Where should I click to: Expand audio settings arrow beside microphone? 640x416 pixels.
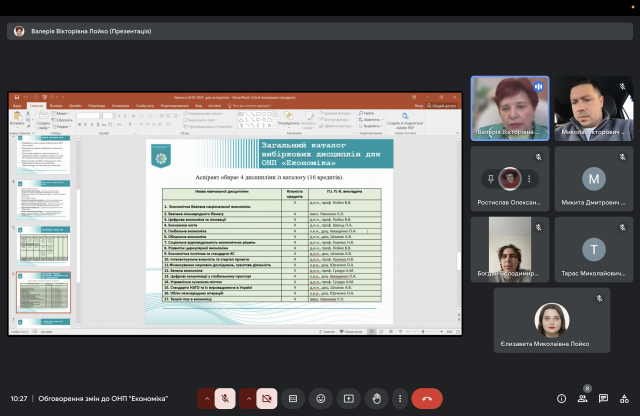(207, 398)
